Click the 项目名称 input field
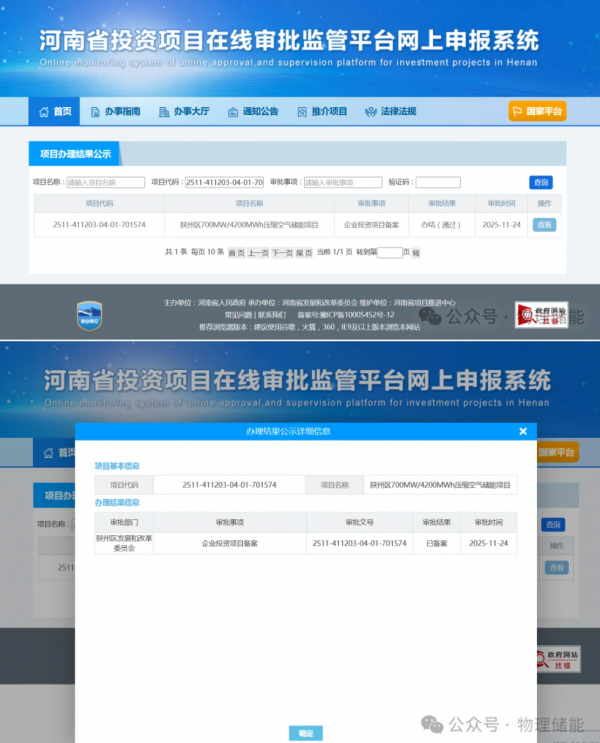This screenshot has width=600, height=743. pos(105,183)
